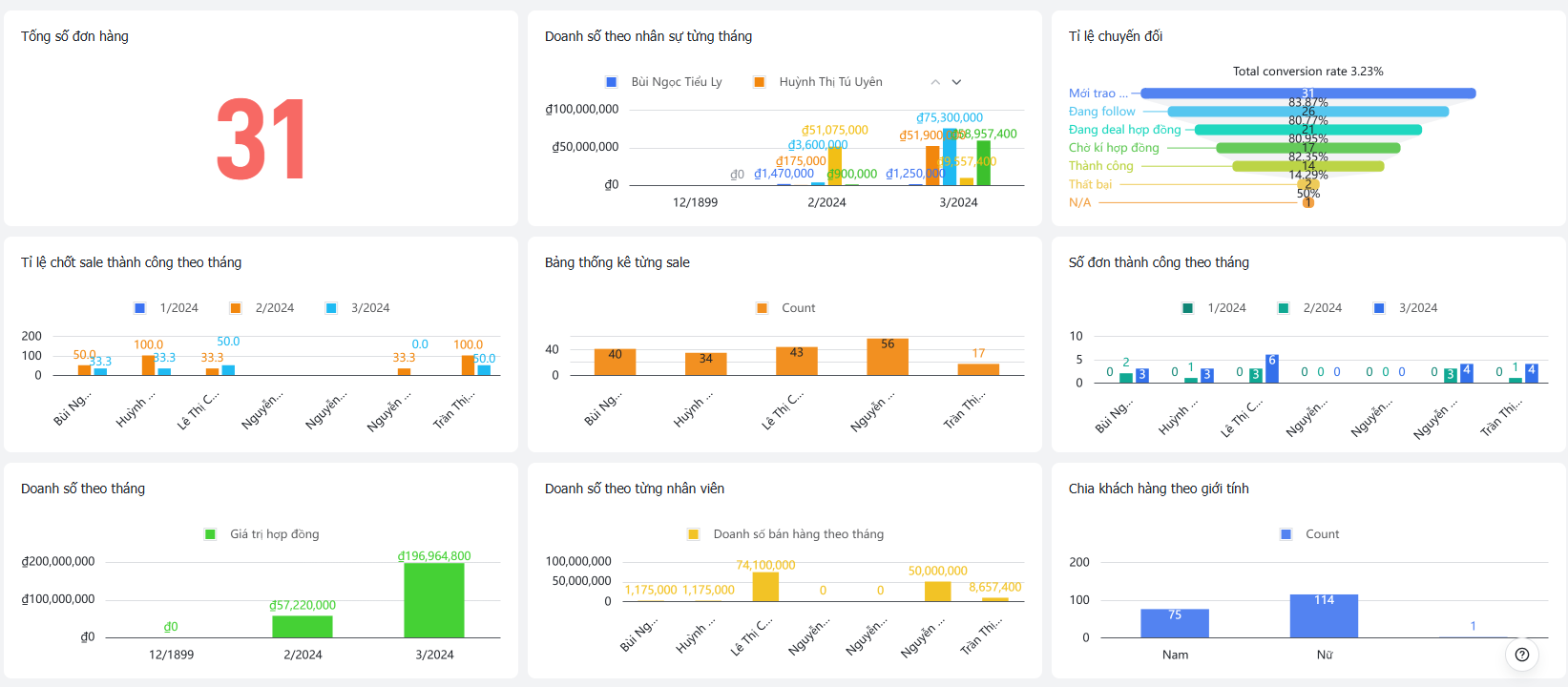The height and width of the screenshot is (687, 1568).
Task: Click Nữ axis label in gender chart
Action: click(1325, 655)
